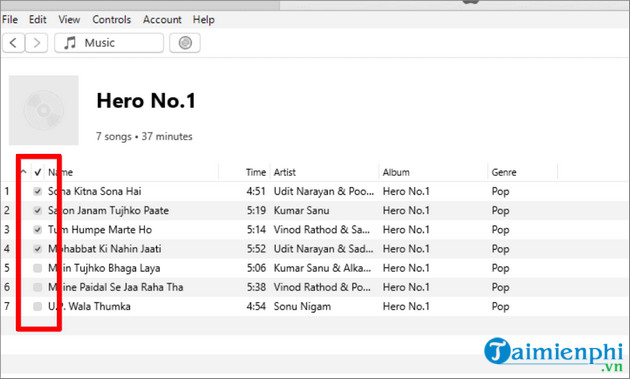The width and height of the screenshot is (630, 379).
Task: Select the song Tum Humpe Marte Ho
Action: click(x=100, y=229)
